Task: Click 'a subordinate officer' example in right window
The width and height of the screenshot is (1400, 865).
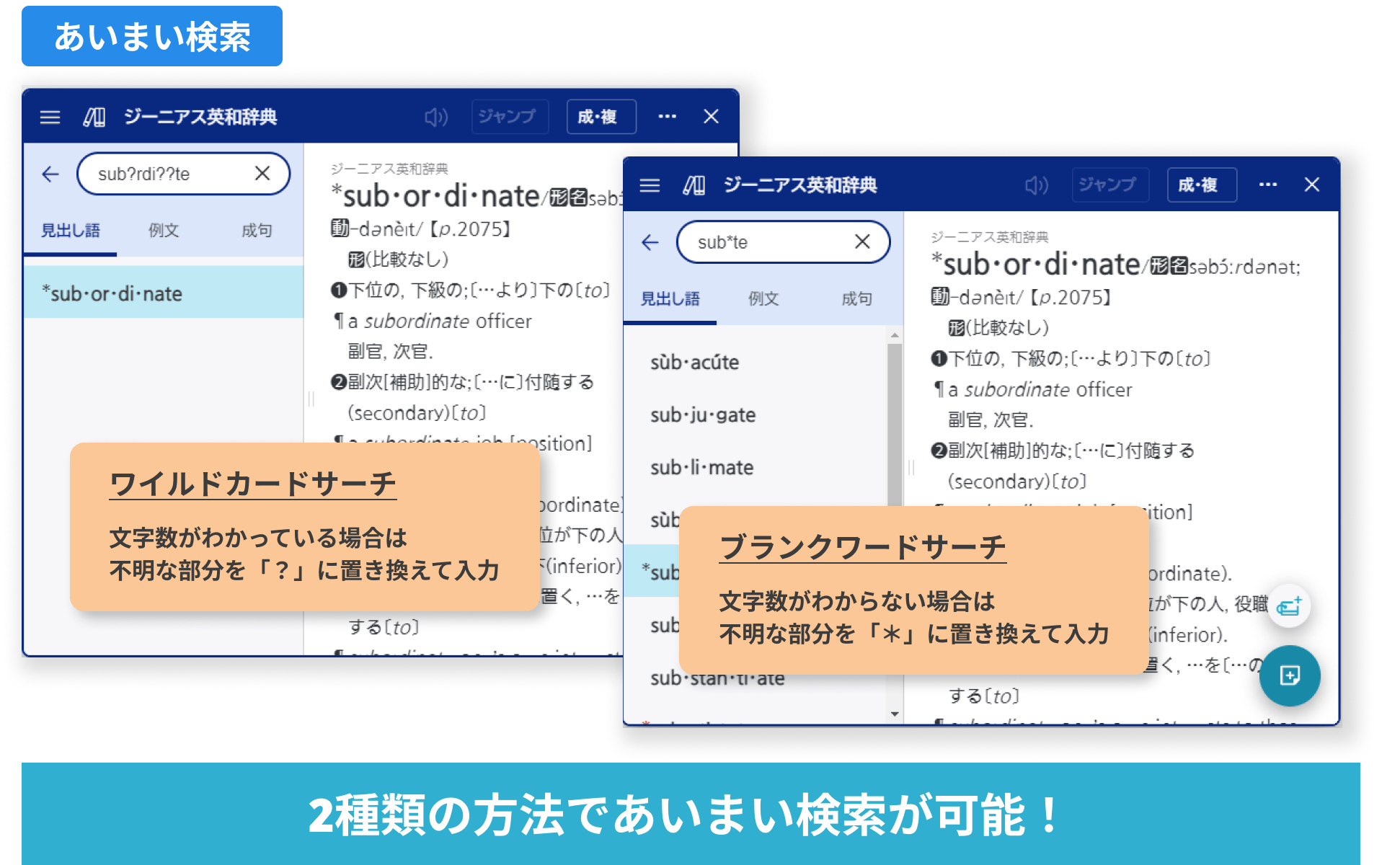Action: (x=1040, y=389)
